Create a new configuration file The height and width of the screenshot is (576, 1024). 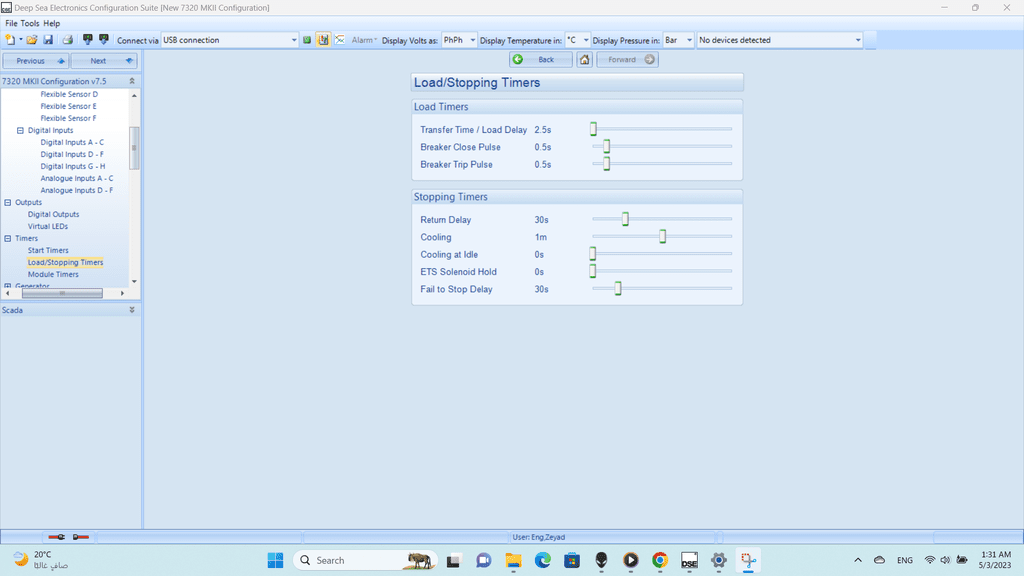pyautogui.click(x=10, y=40)
